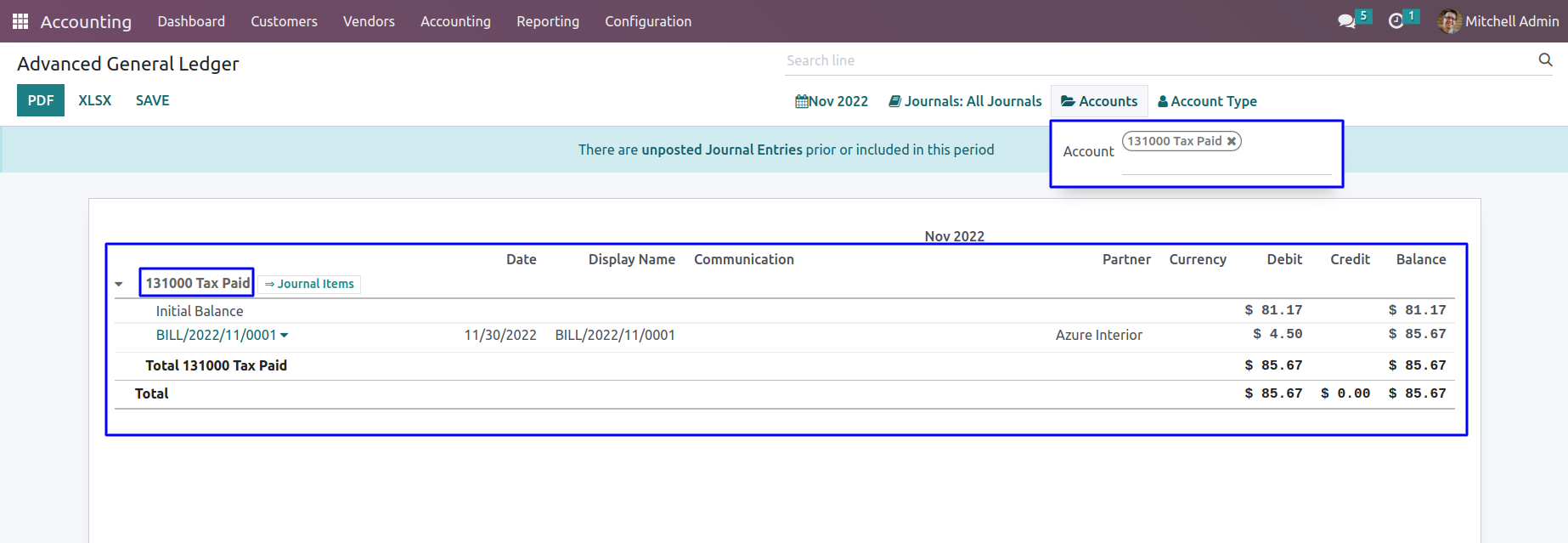Open the Reporting menu
The width and height of the screenshot is (1568, 543).
[548, 21]
